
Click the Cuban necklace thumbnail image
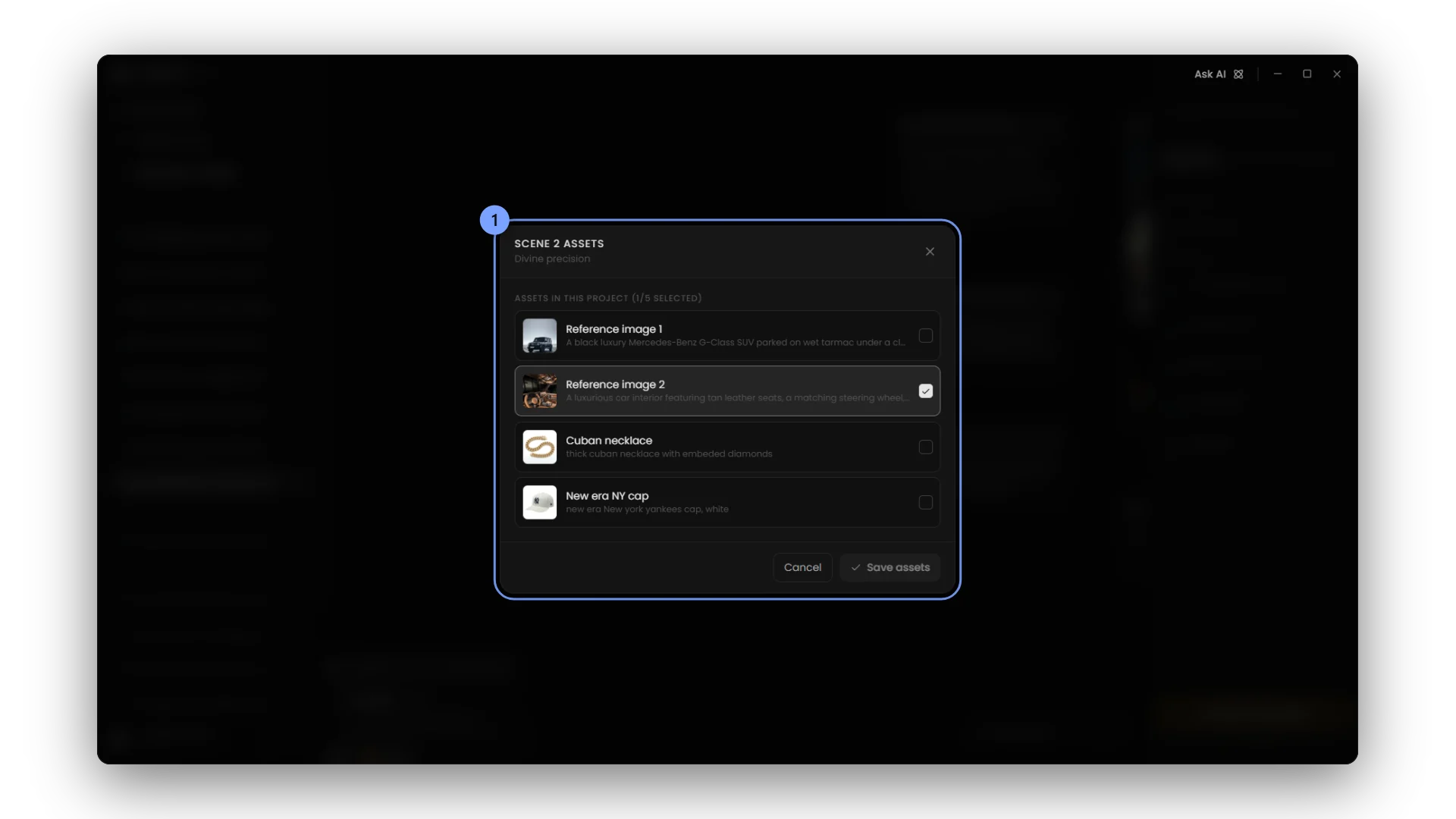click(x=540, y=447)
